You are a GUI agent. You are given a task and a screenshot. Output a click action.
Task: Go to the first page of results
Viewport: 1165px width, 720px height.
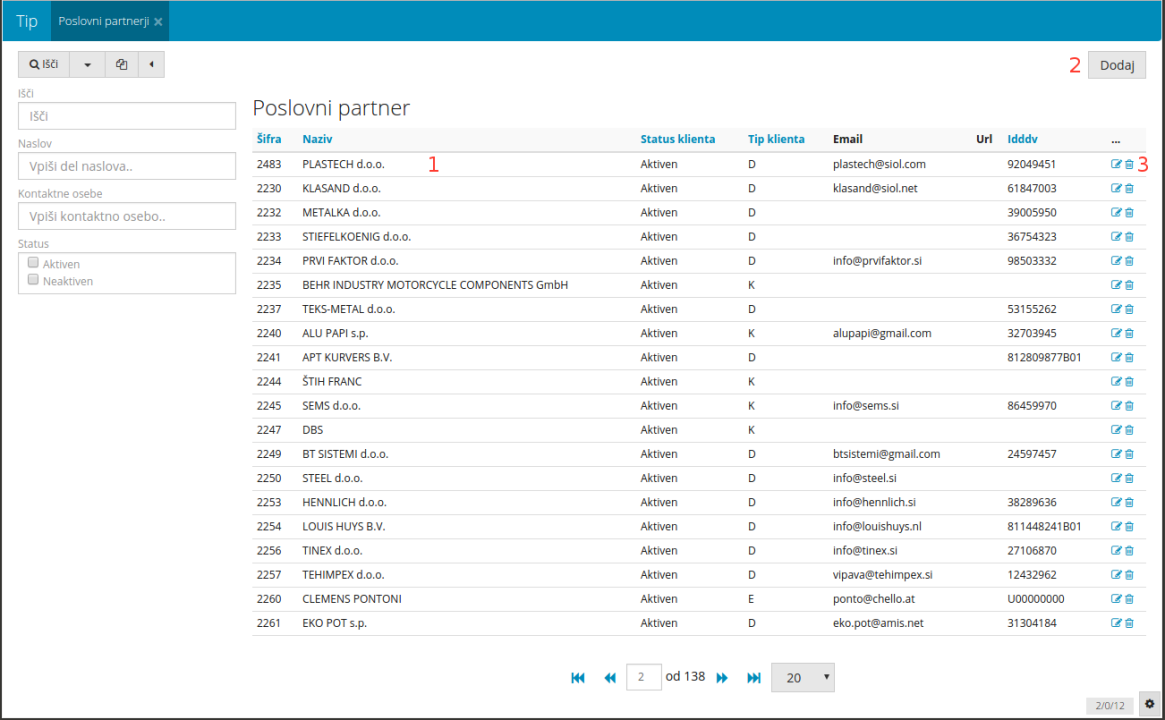578,678
